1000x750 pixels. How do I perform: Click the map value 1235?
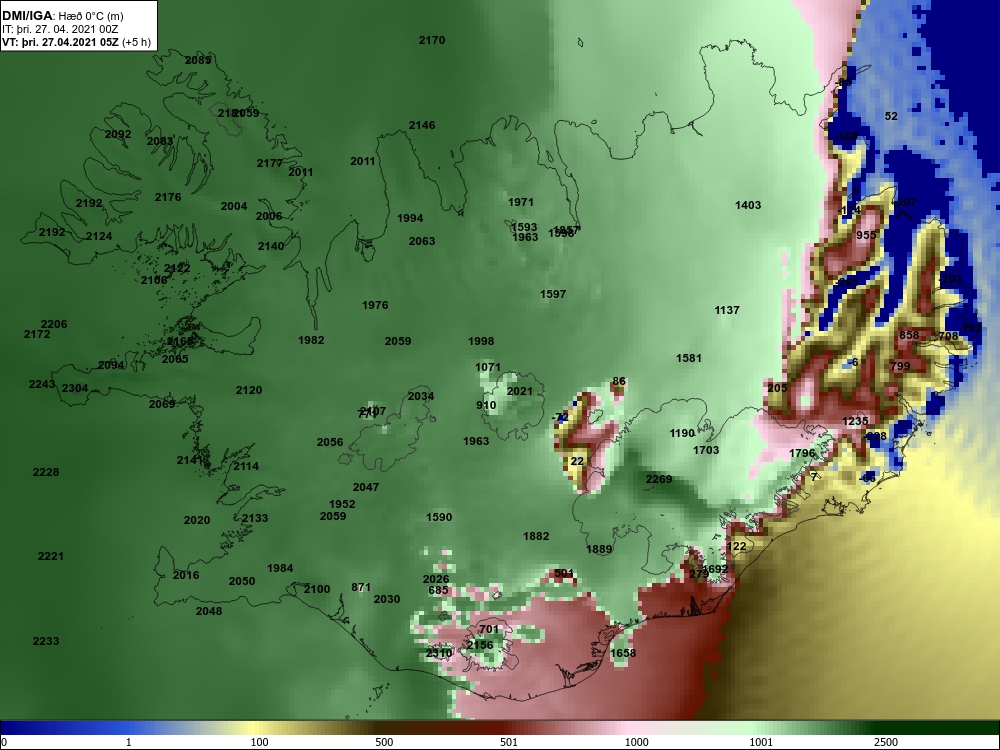point(855,422)
